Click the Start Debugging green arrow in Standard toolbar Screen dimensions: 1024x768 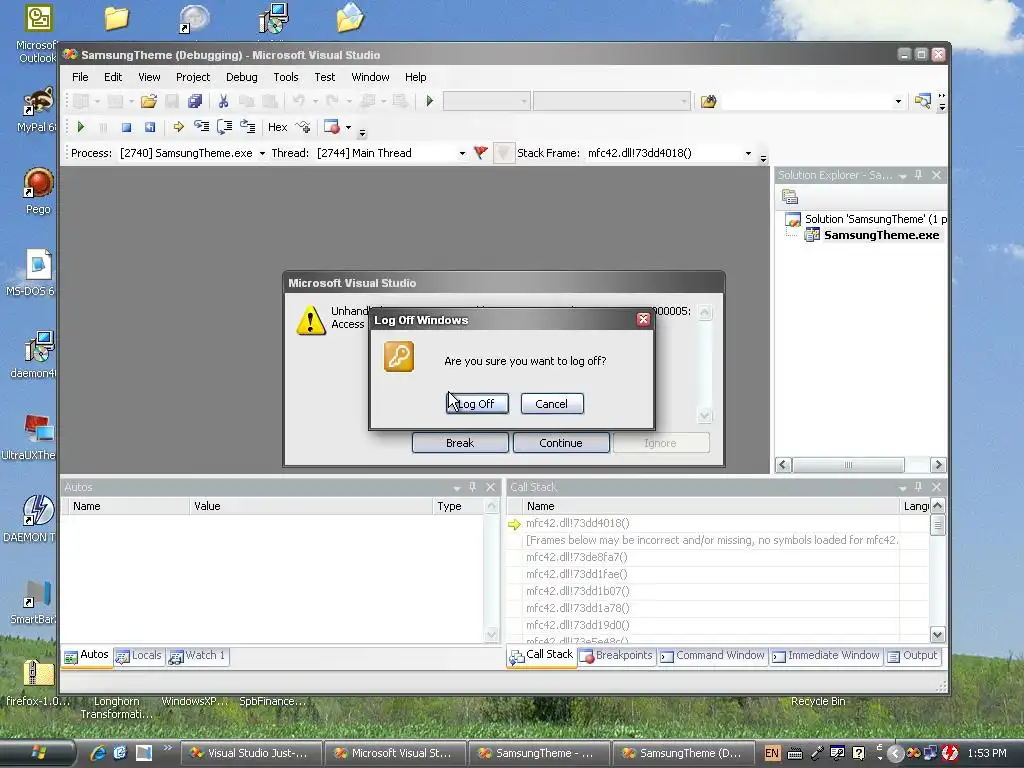click(x=430, y=101)
